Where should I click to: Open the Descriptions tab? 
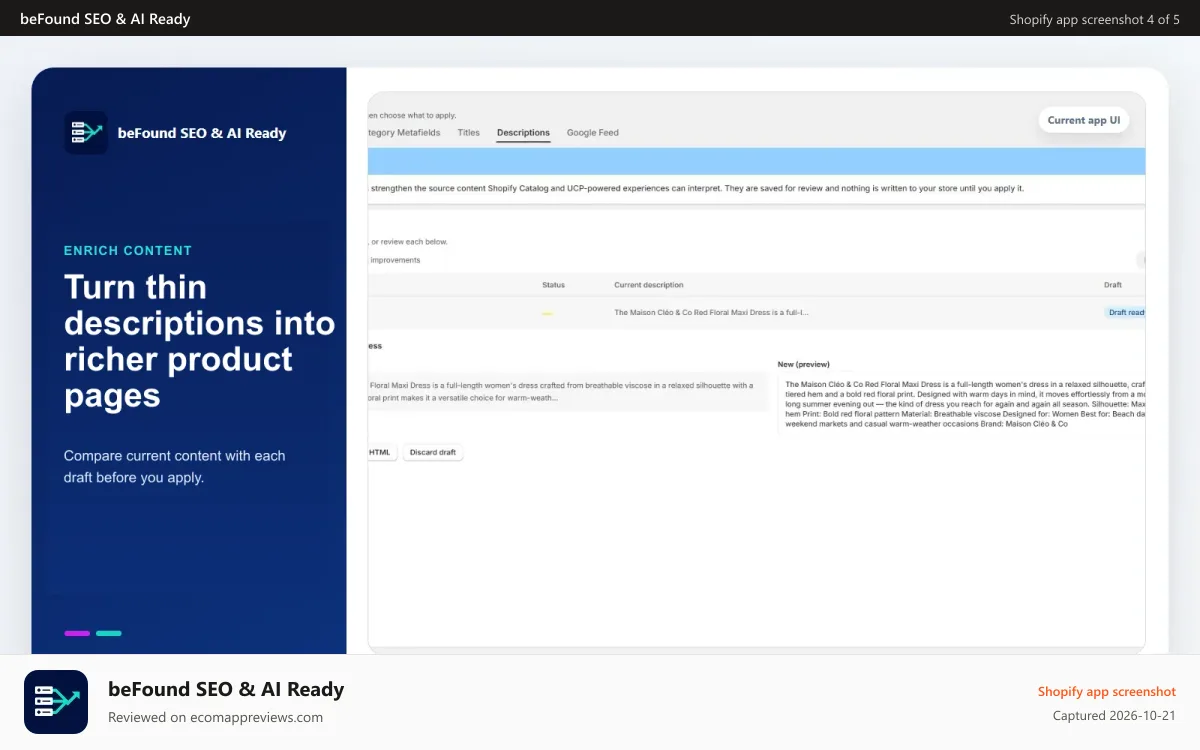pos(523,132)
